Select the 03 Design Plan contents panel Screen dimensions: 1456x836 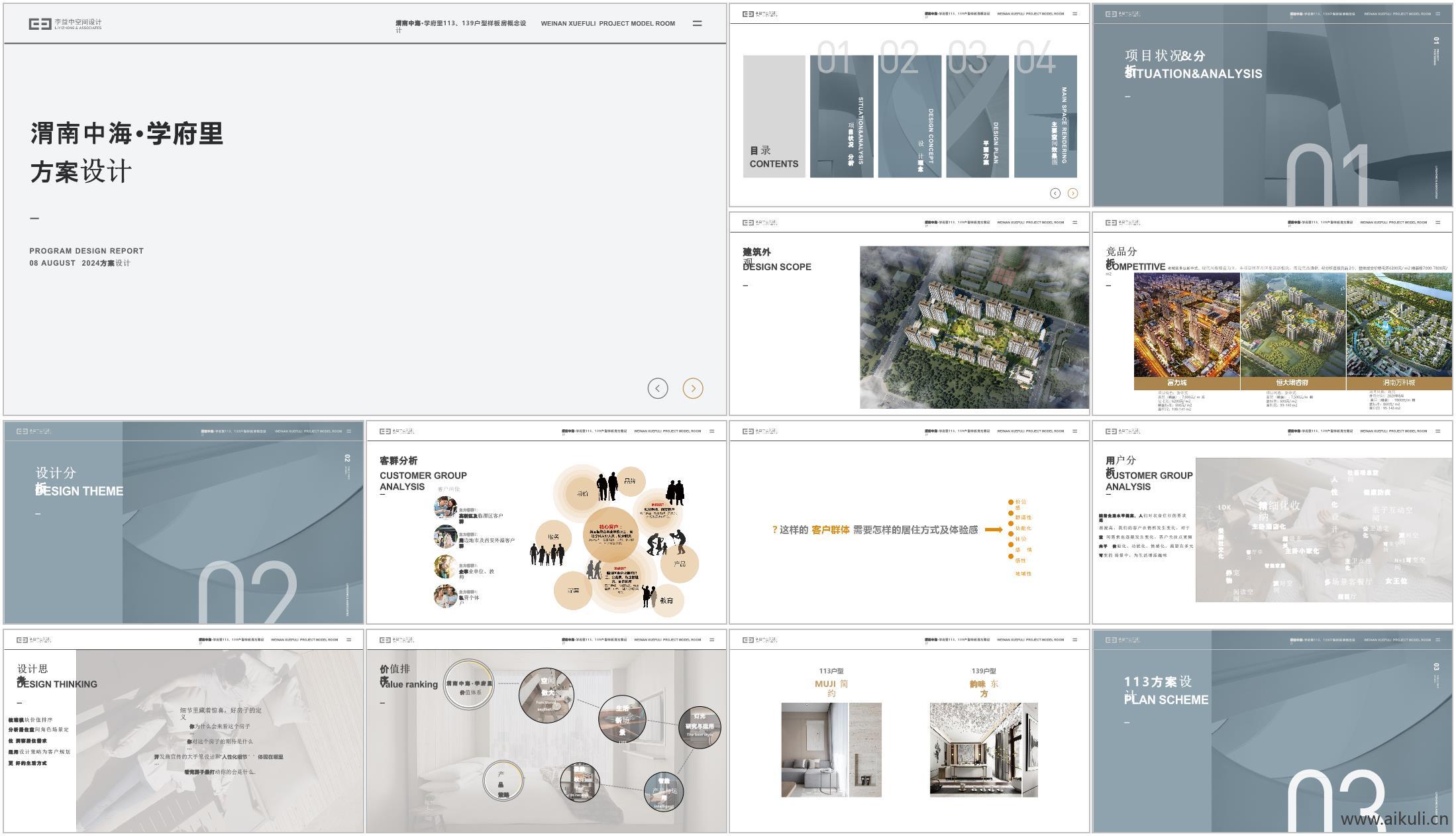click(977, 116)
